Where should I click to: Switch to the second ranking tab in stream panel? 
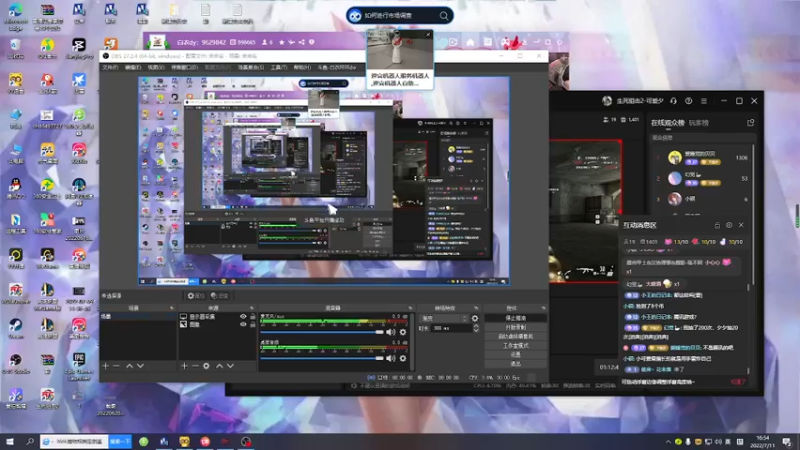tap(698, 122)
